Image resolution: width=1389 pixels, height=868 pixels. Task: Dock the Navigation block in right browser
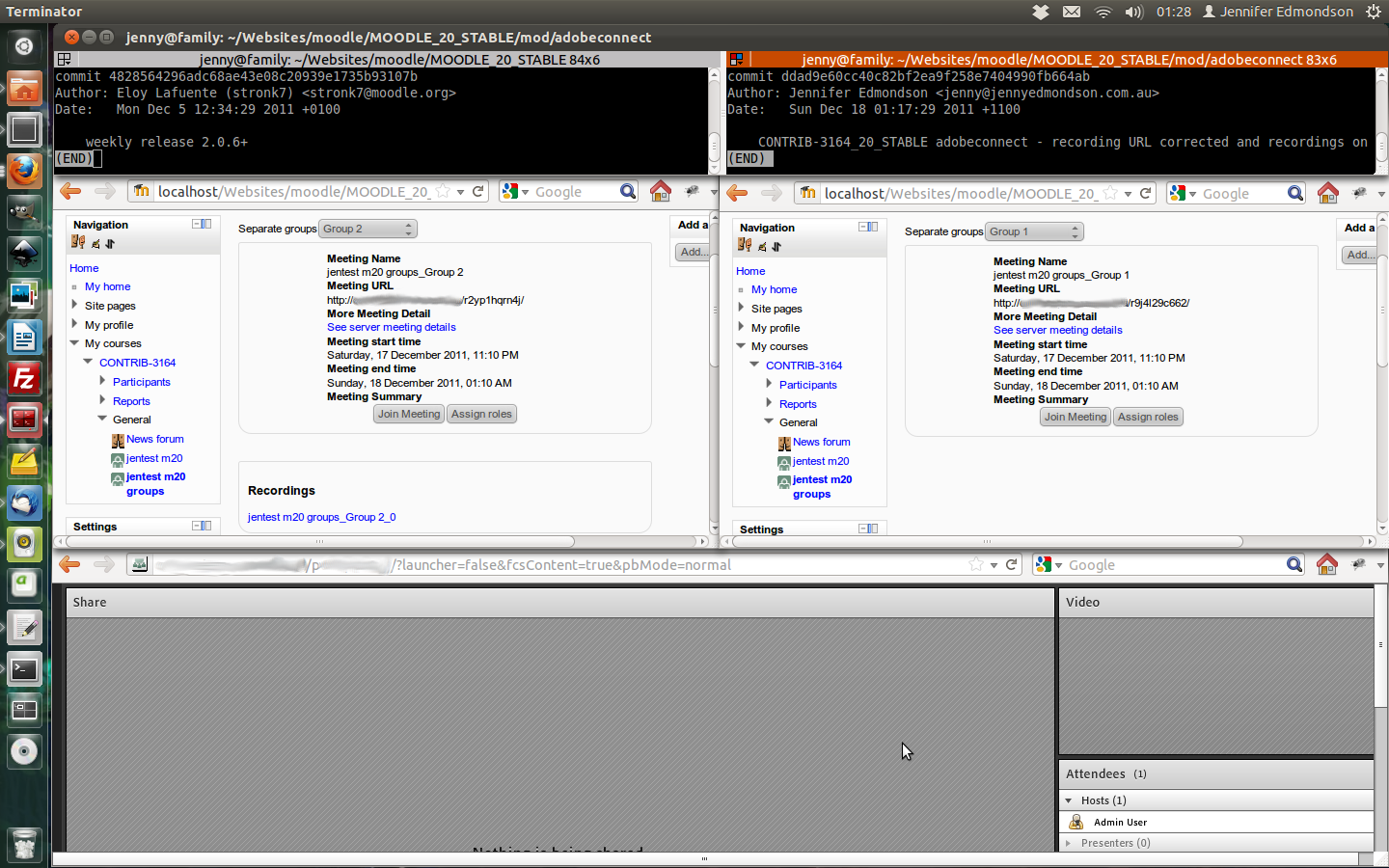[873, 227]
